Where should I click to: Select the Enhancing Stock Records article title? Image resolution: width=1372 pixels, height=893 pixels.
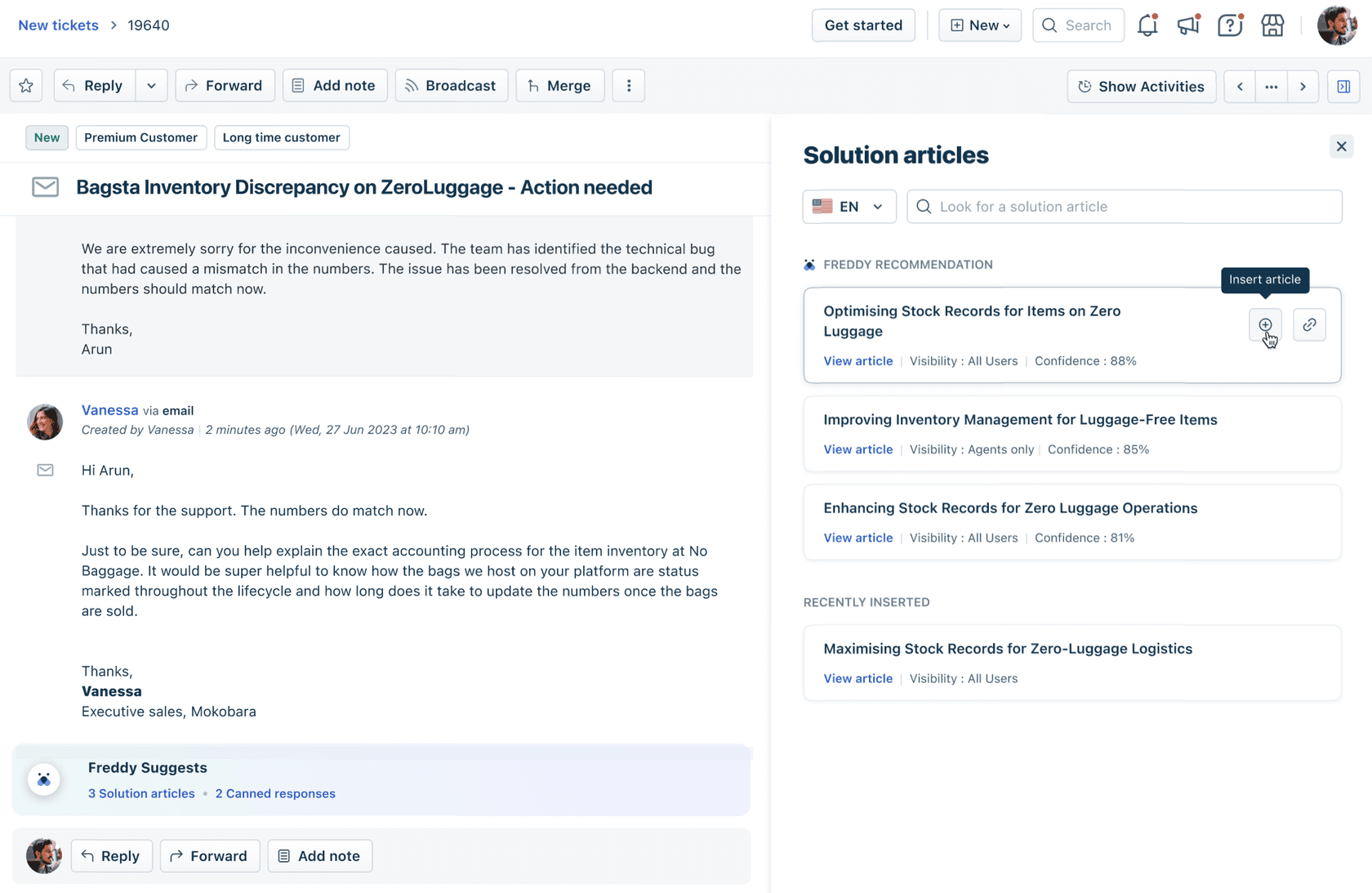tap(1010, 508)
